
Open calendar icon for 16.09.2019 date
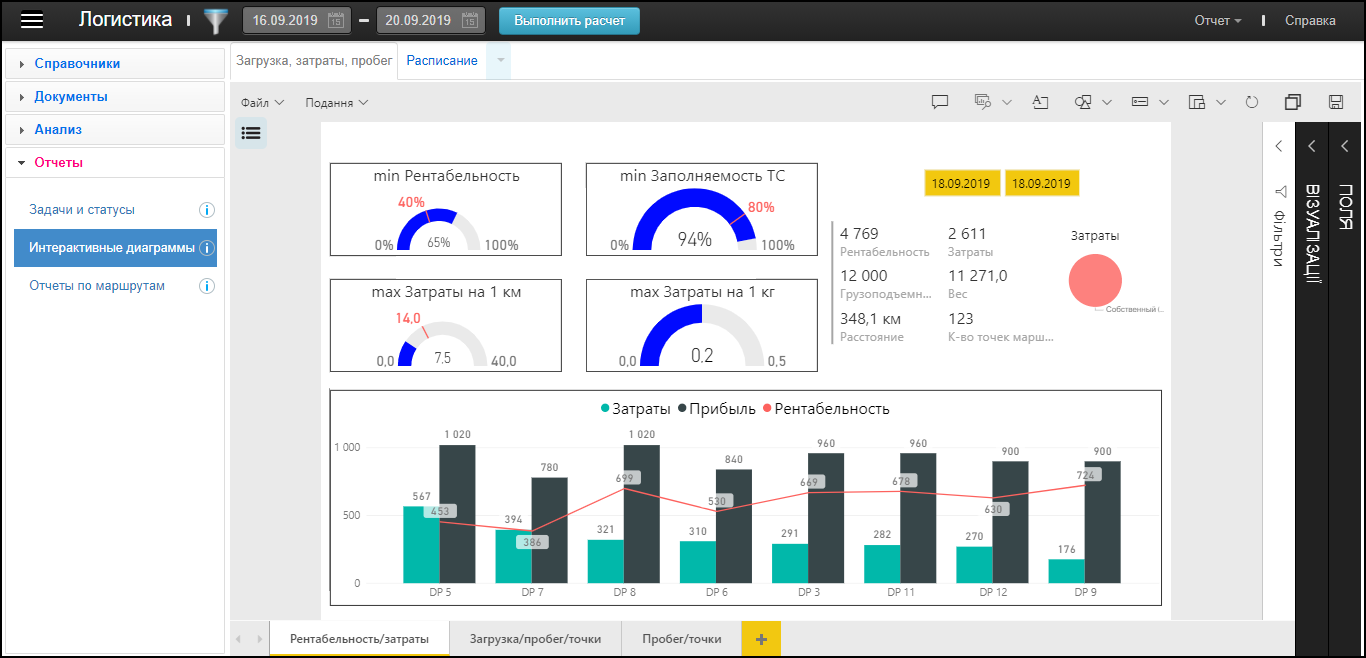pyautogui.click(x=336, y=20)
